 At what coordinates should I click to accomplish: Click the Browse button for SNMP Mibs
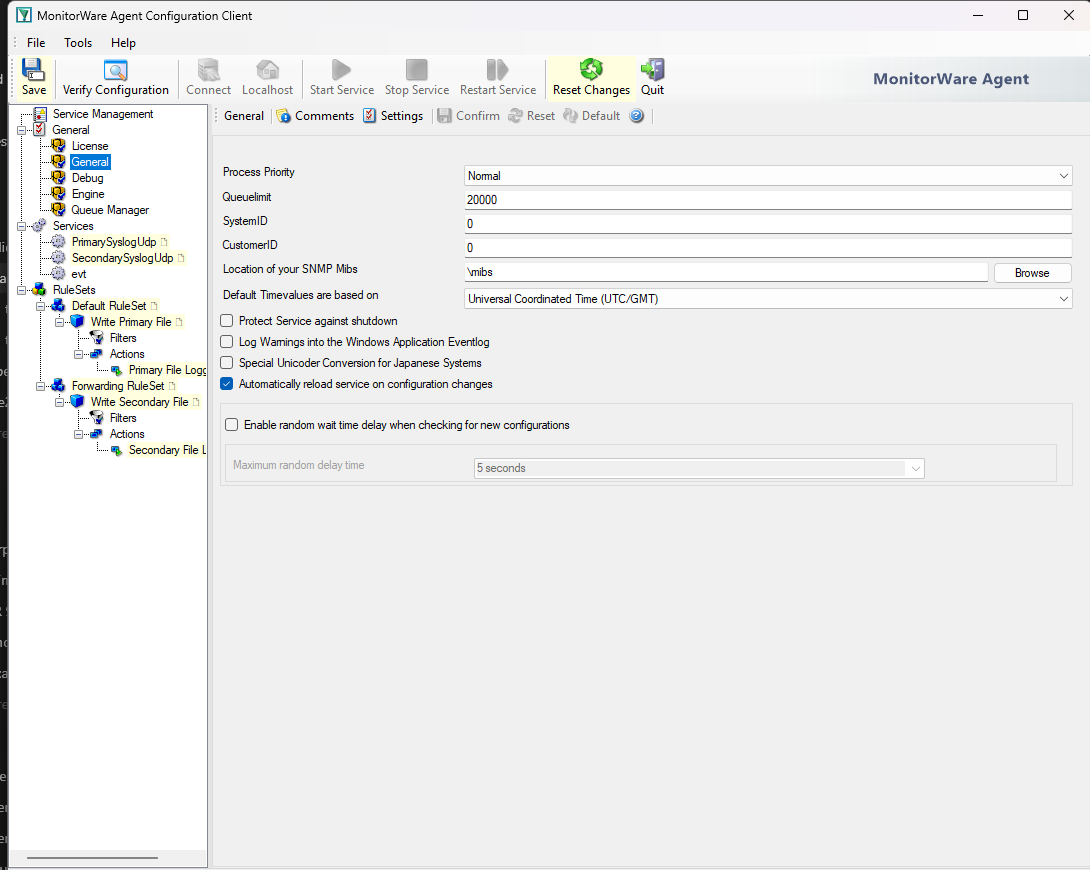[1032, 273]
